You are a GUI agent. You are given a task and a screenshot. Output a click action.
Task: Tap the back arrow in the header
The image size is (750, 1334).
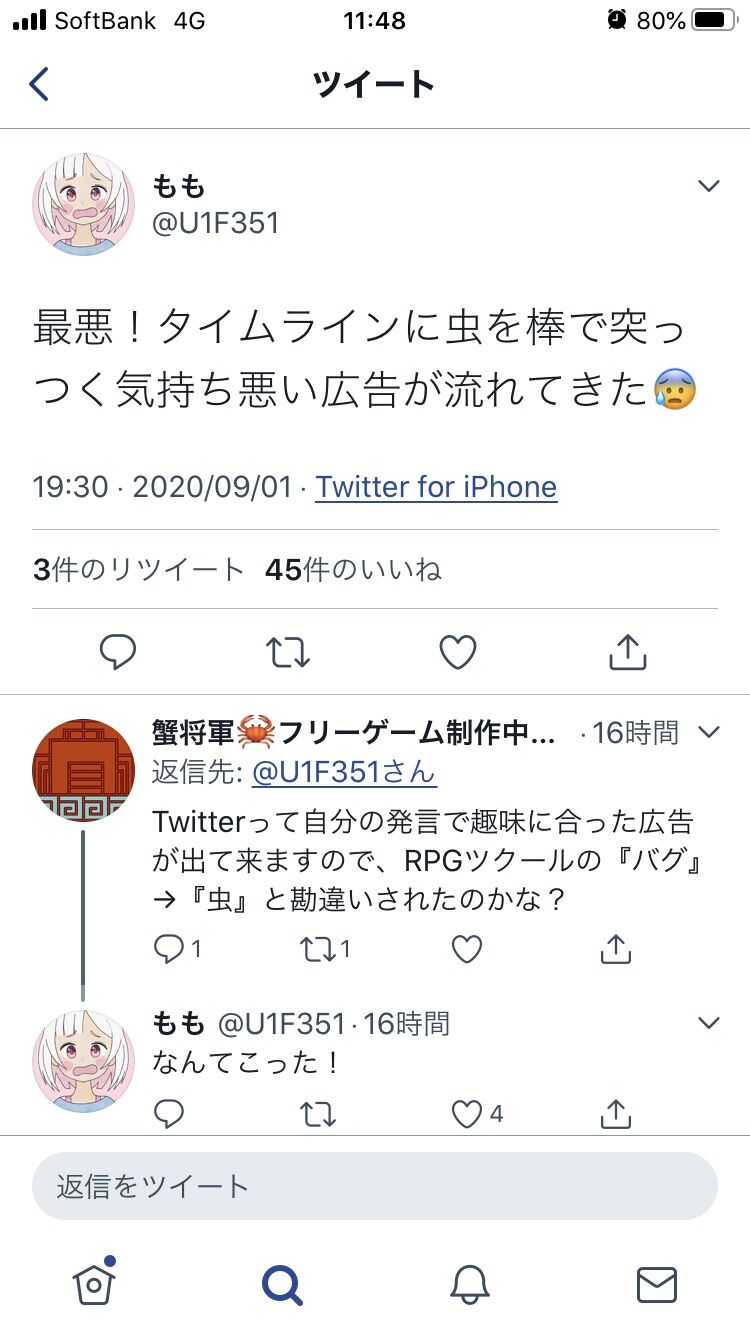click(39, 84)
